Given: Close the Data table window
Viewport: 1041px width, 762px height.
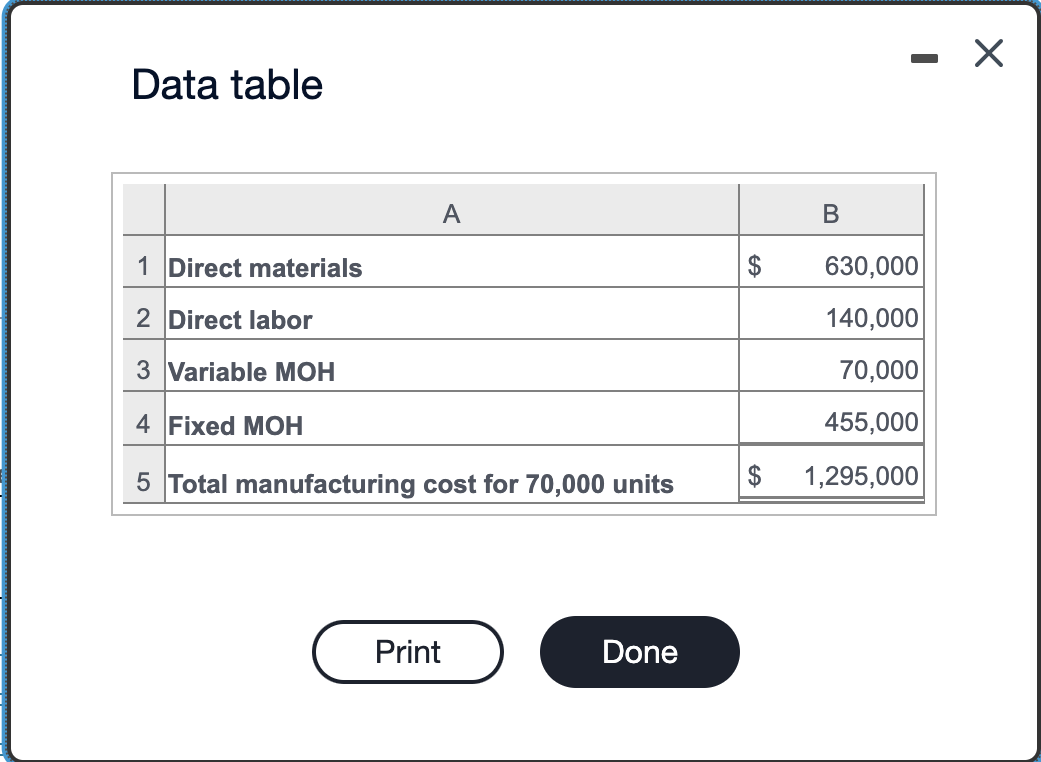Looking at the screenshot, I should click(x=987, y=54).
